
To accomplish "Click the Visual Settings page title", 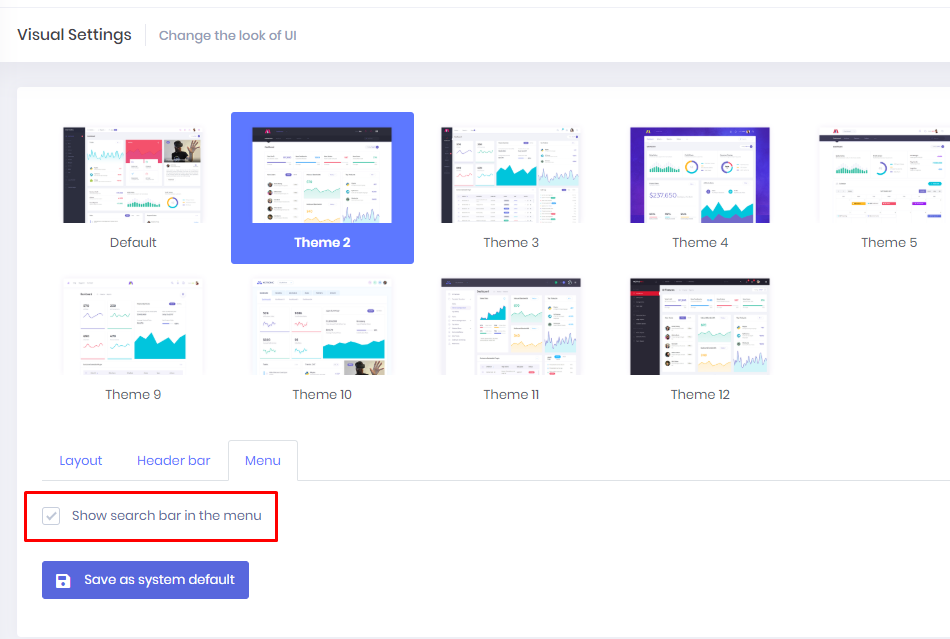I will point(74,35).
